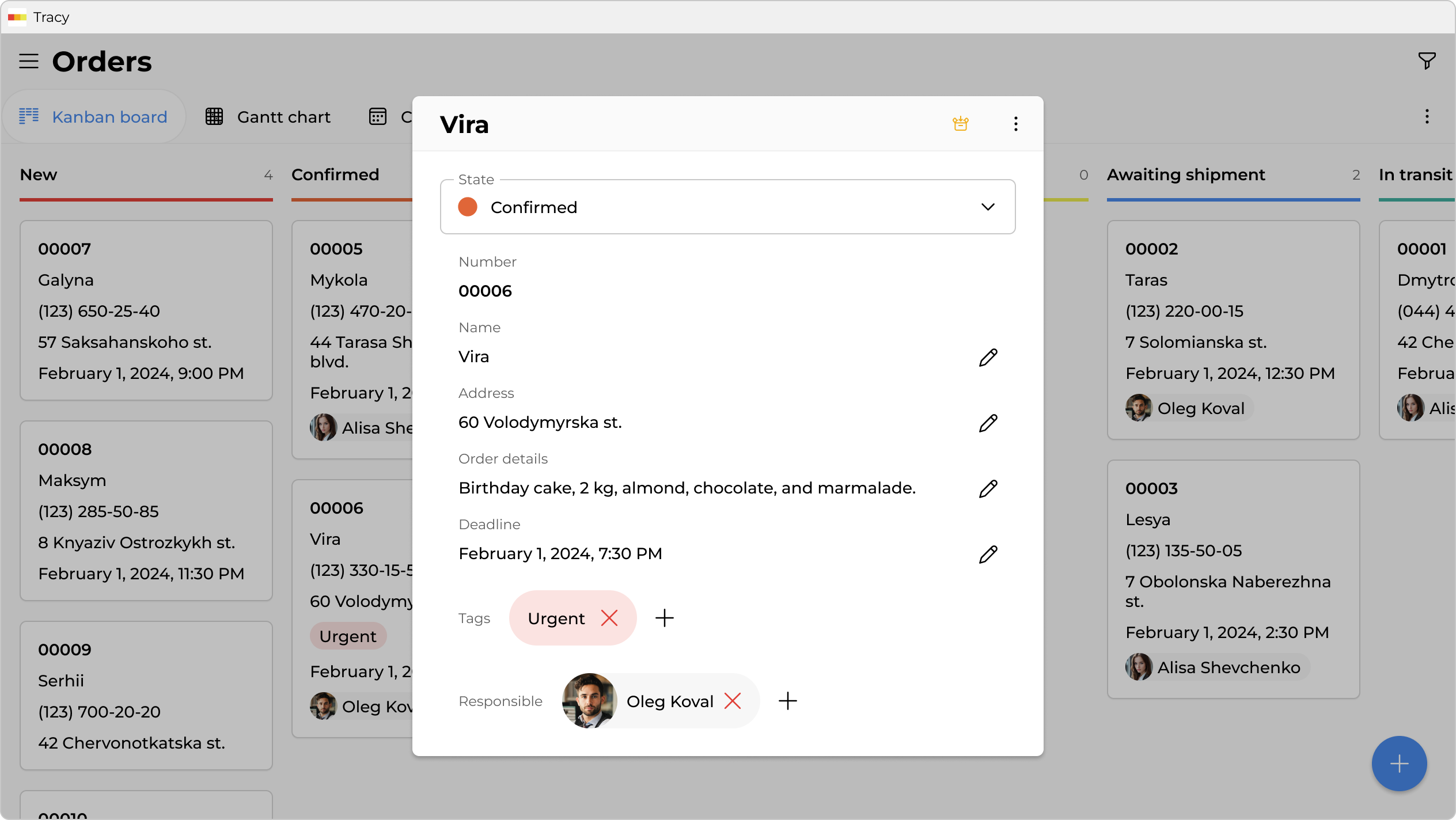Edit the Address with pencil icon
The height and width of the screenshot is (820, 1456).
pos(988,423)
